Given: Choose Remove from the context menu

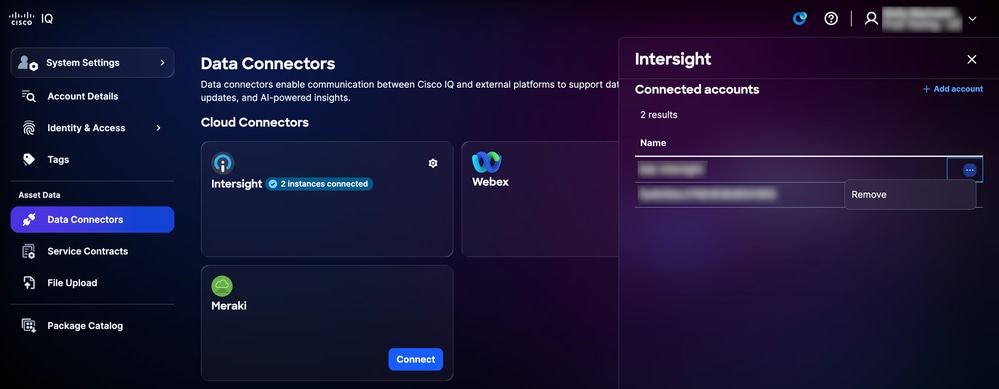Looking at the screenshot, I should tap(910, 195).
